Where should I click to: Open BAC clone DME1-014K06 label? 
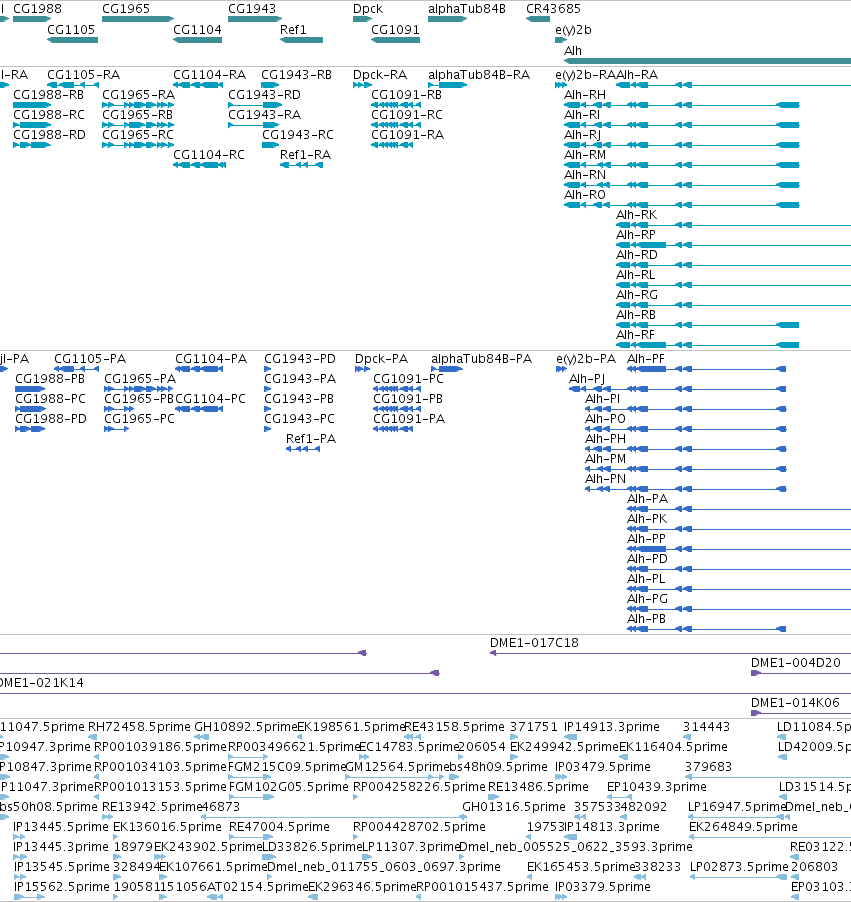[x=795, y=703]
